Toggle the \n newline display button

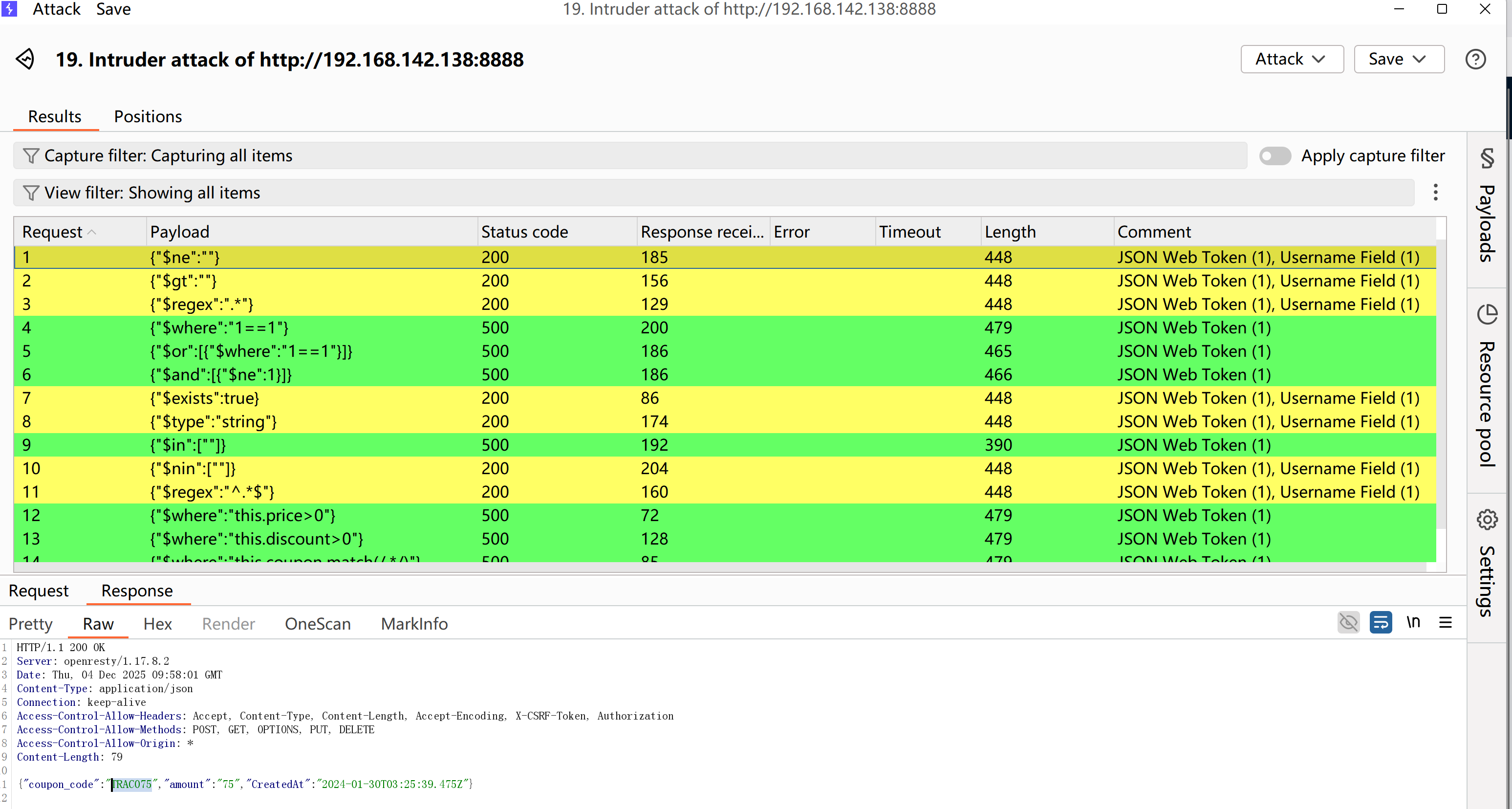coord(1413,622)
